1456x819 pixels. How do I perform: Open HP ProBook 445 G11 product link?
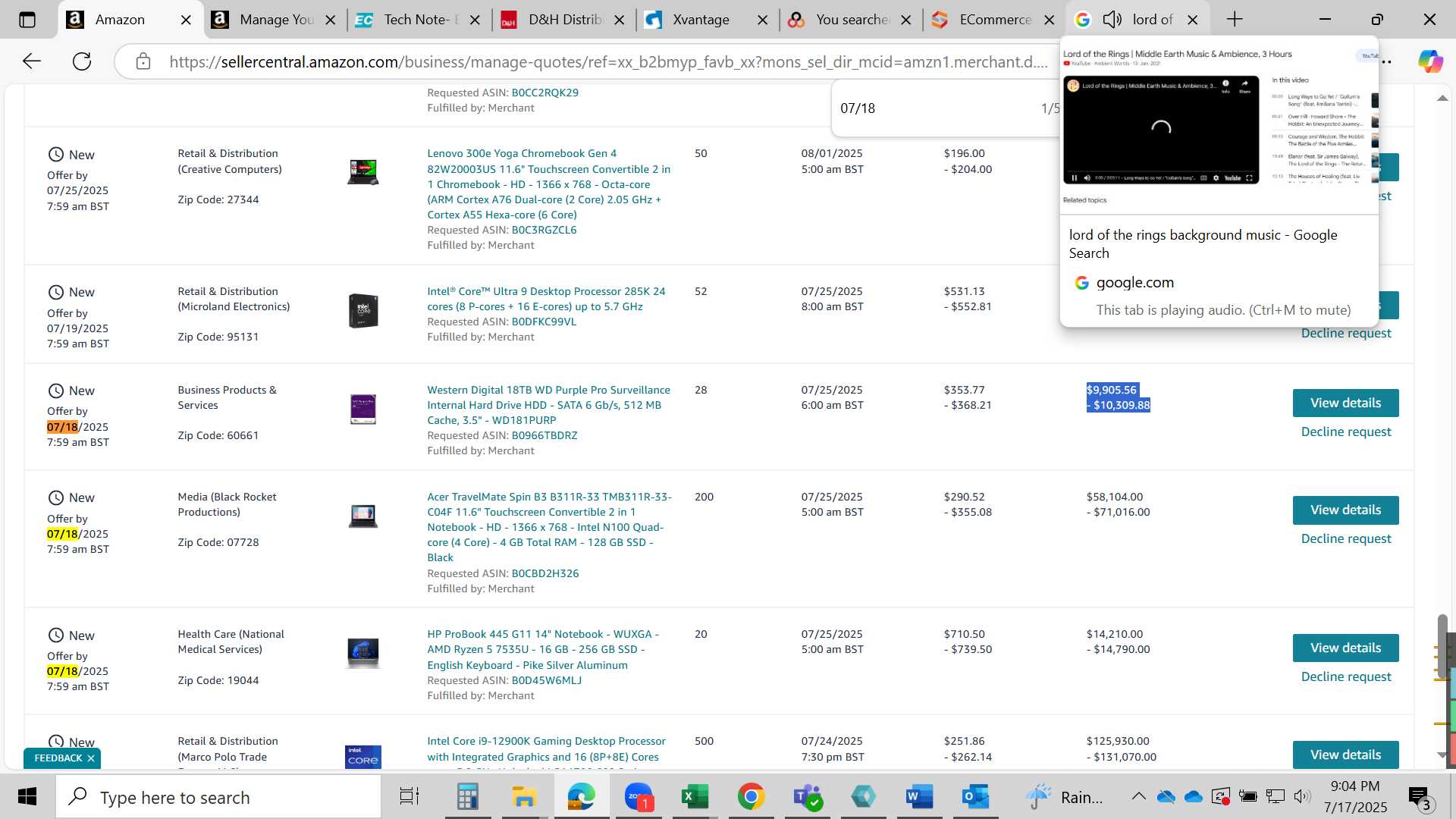543,649
